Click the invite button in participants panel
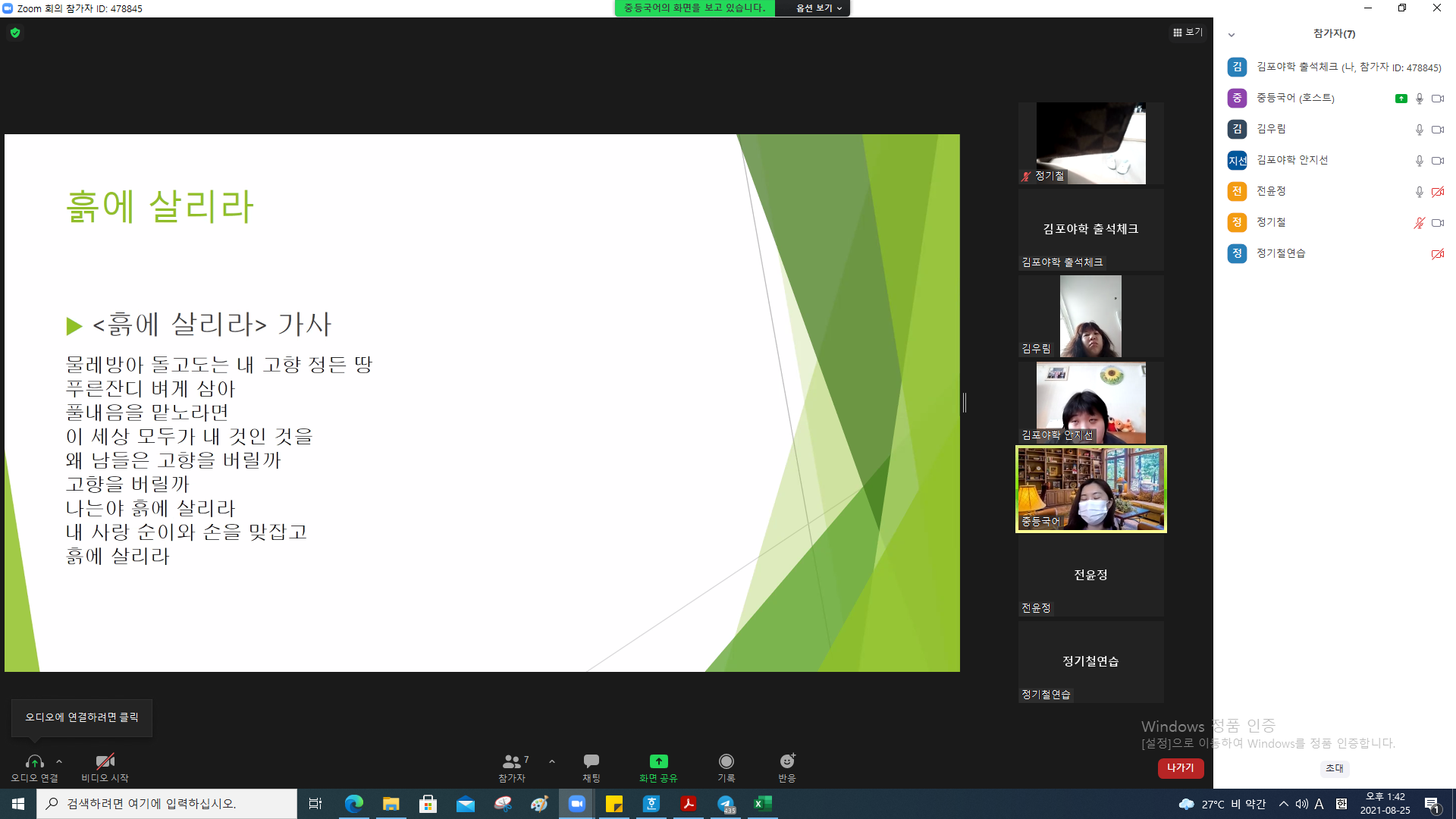 tap(1335, 768)
